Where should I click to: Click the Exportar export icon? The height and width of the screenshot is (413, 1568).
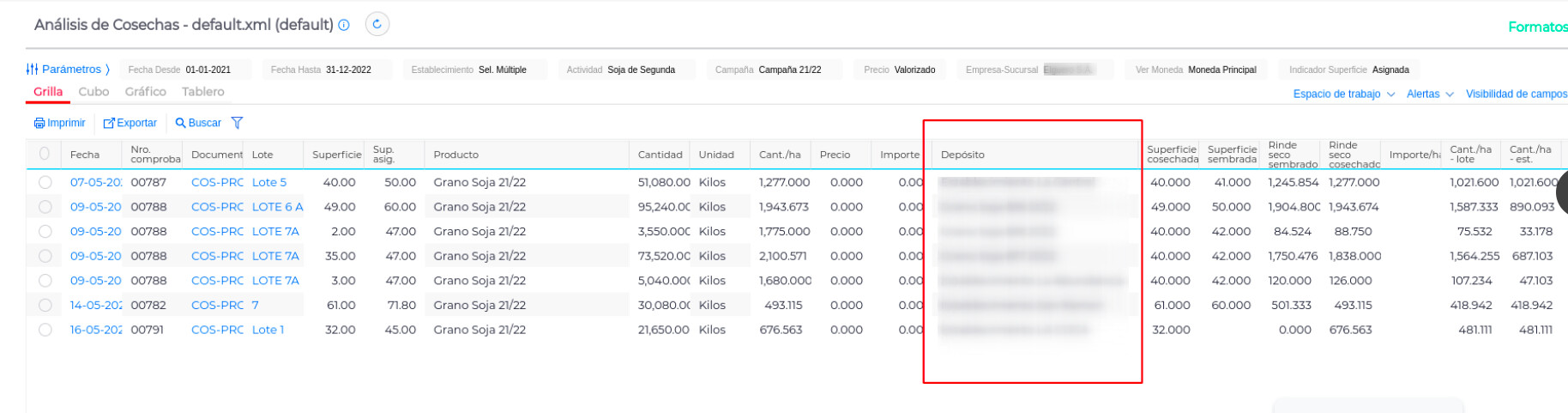[x=109, y=123]
